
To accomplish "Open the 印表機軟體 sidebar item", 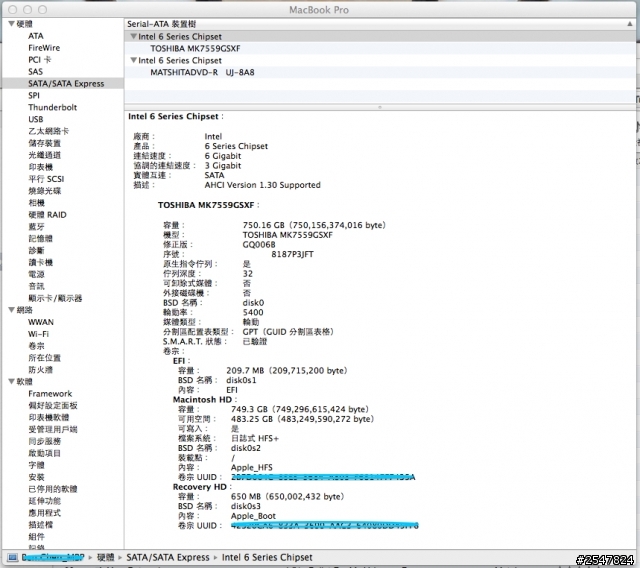I will (49, 417).
